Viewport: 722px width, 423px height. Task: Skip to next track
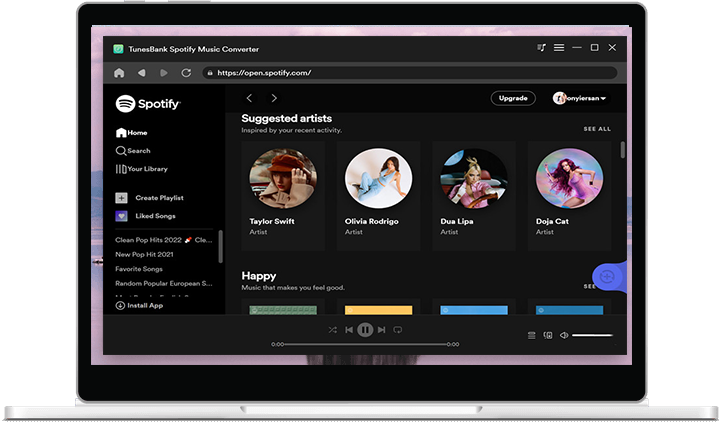[381, 330]
